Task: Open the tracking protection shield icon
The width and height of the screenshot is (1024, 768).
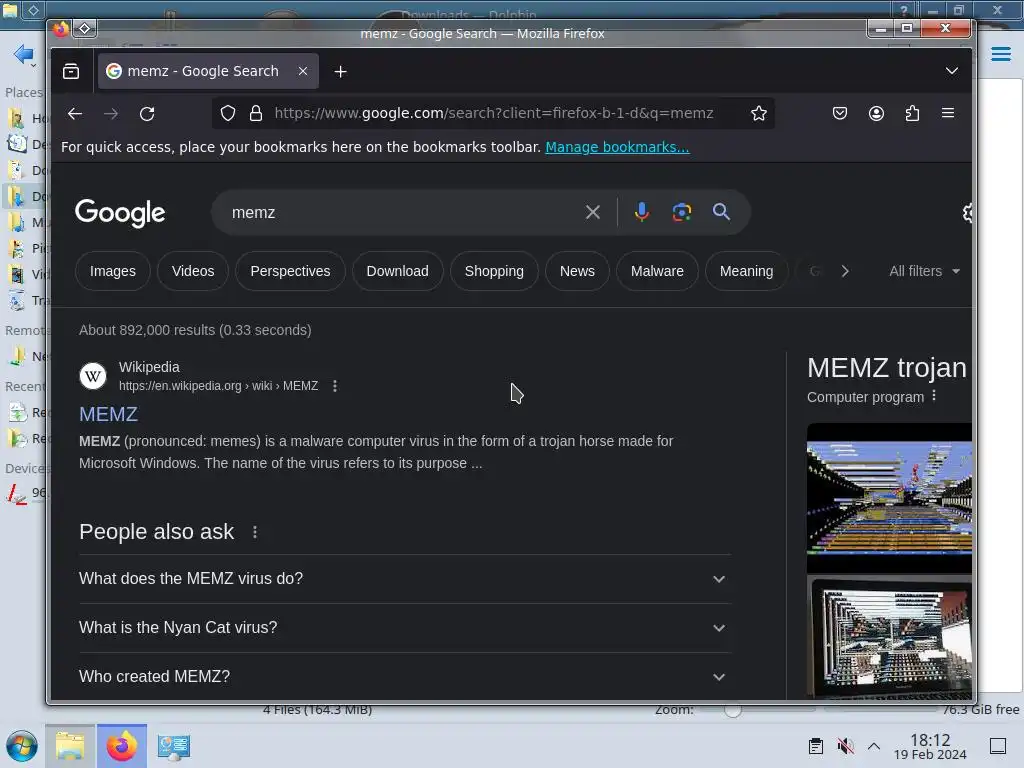Action: 227,114
